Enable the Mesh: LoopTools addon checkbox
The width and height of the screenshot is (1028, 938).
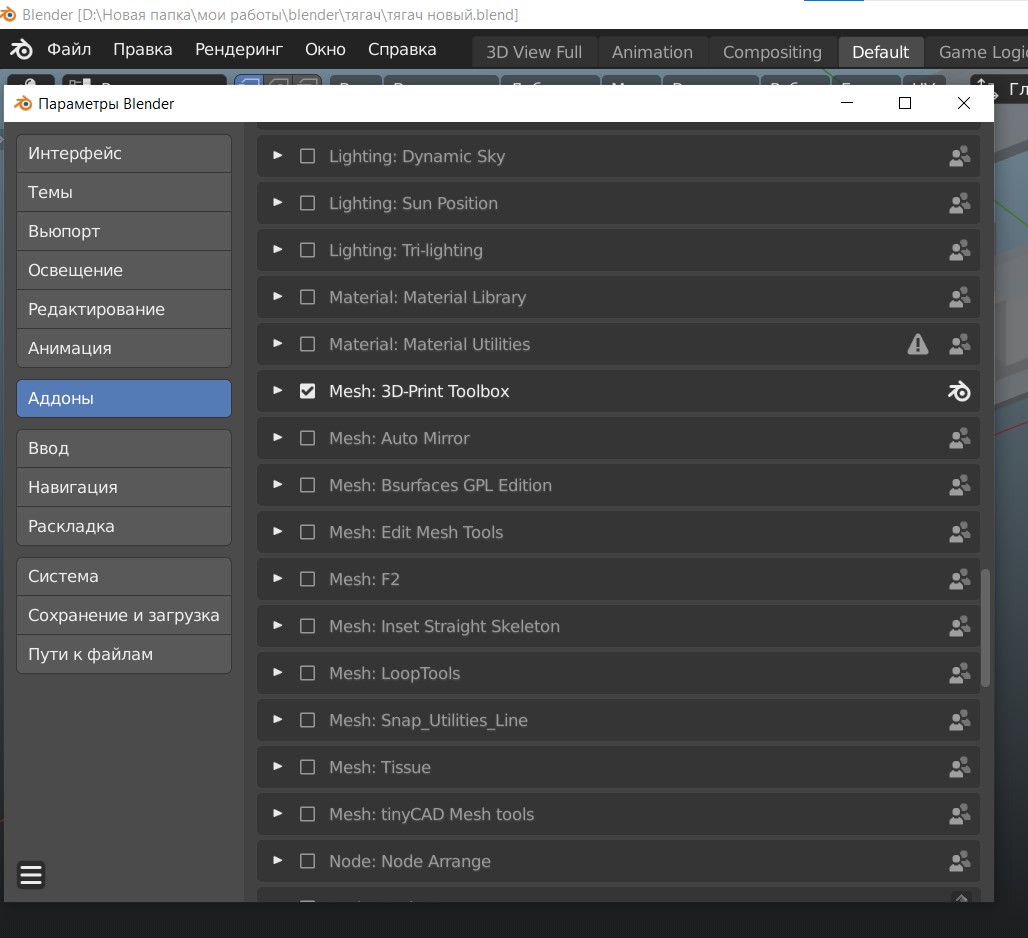308,673
